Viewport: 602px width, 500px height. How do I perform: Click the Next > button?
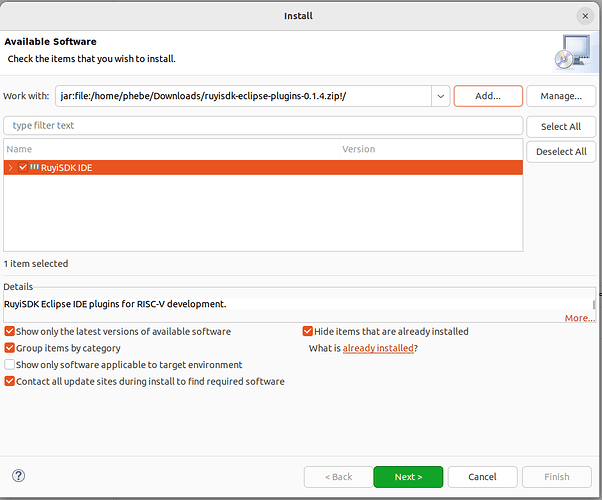click(x=408, y=477)
